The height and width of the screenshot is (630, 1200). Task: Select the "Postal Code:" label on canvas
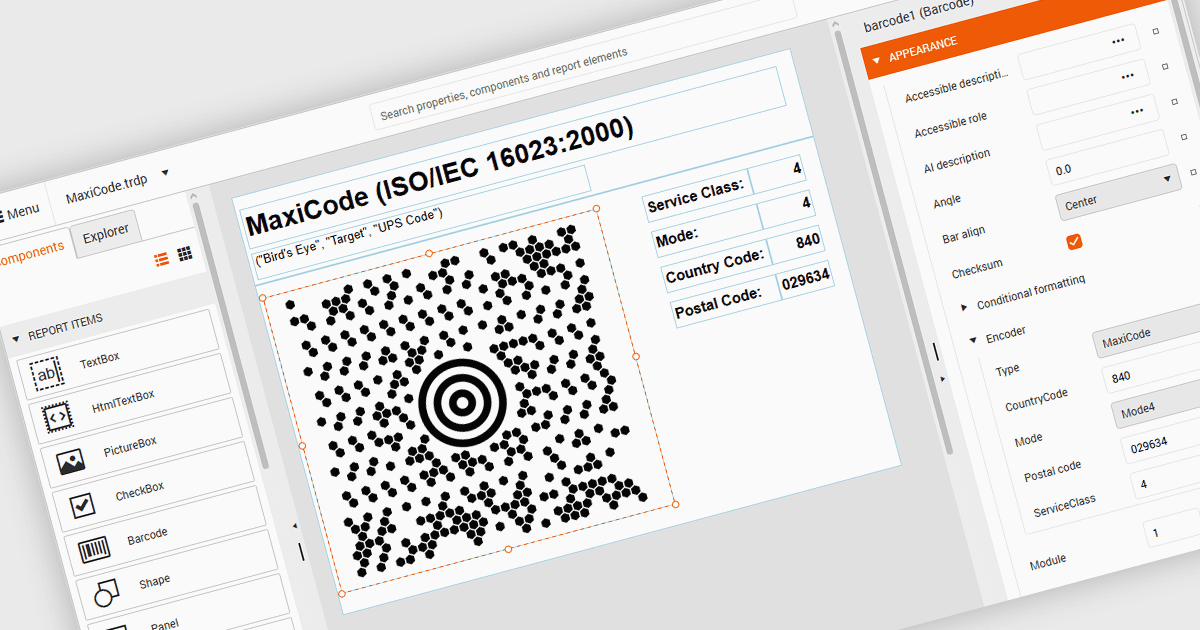[x=726, y=299]
